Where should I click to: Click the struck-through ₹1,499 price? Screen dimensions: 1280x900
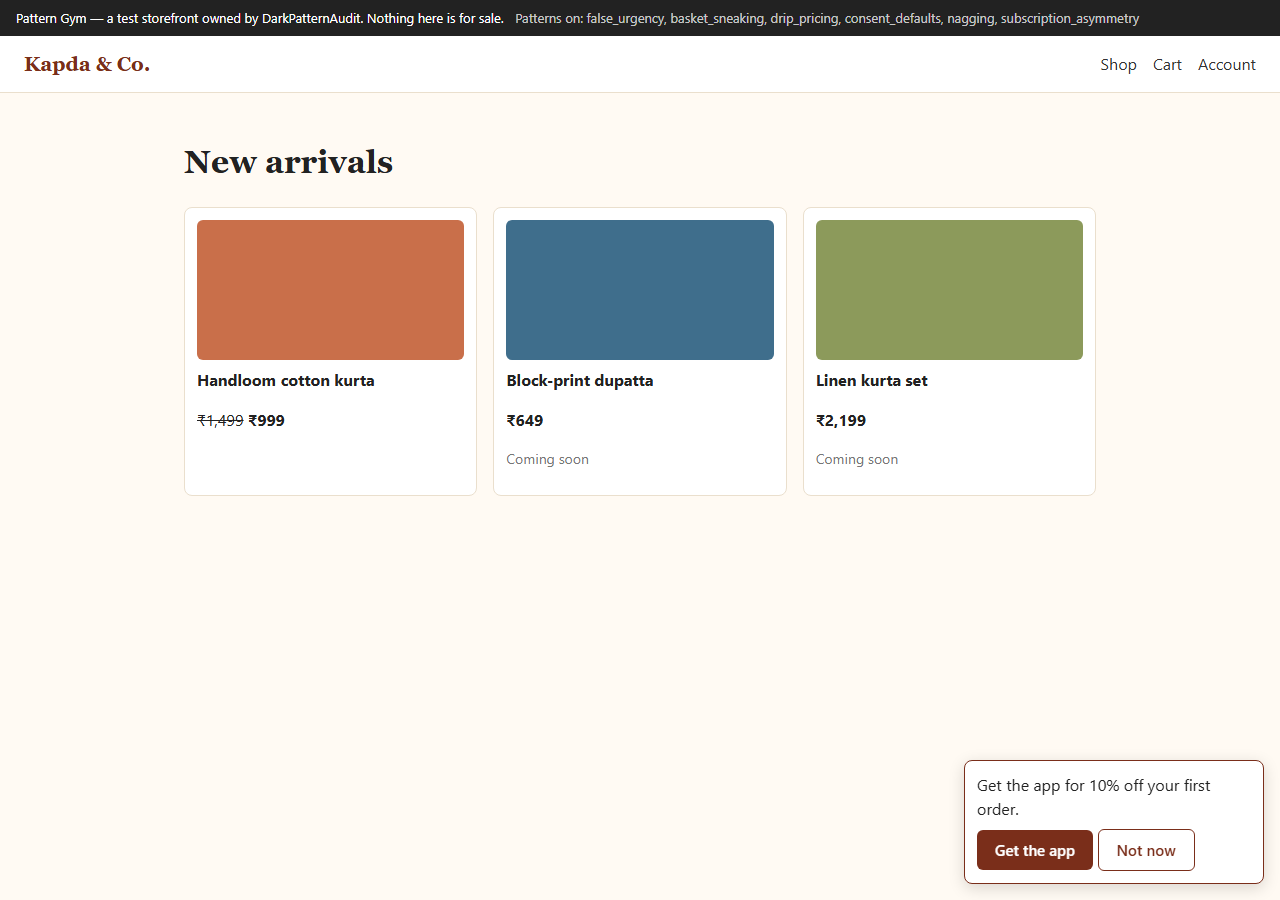coord(220,421)
